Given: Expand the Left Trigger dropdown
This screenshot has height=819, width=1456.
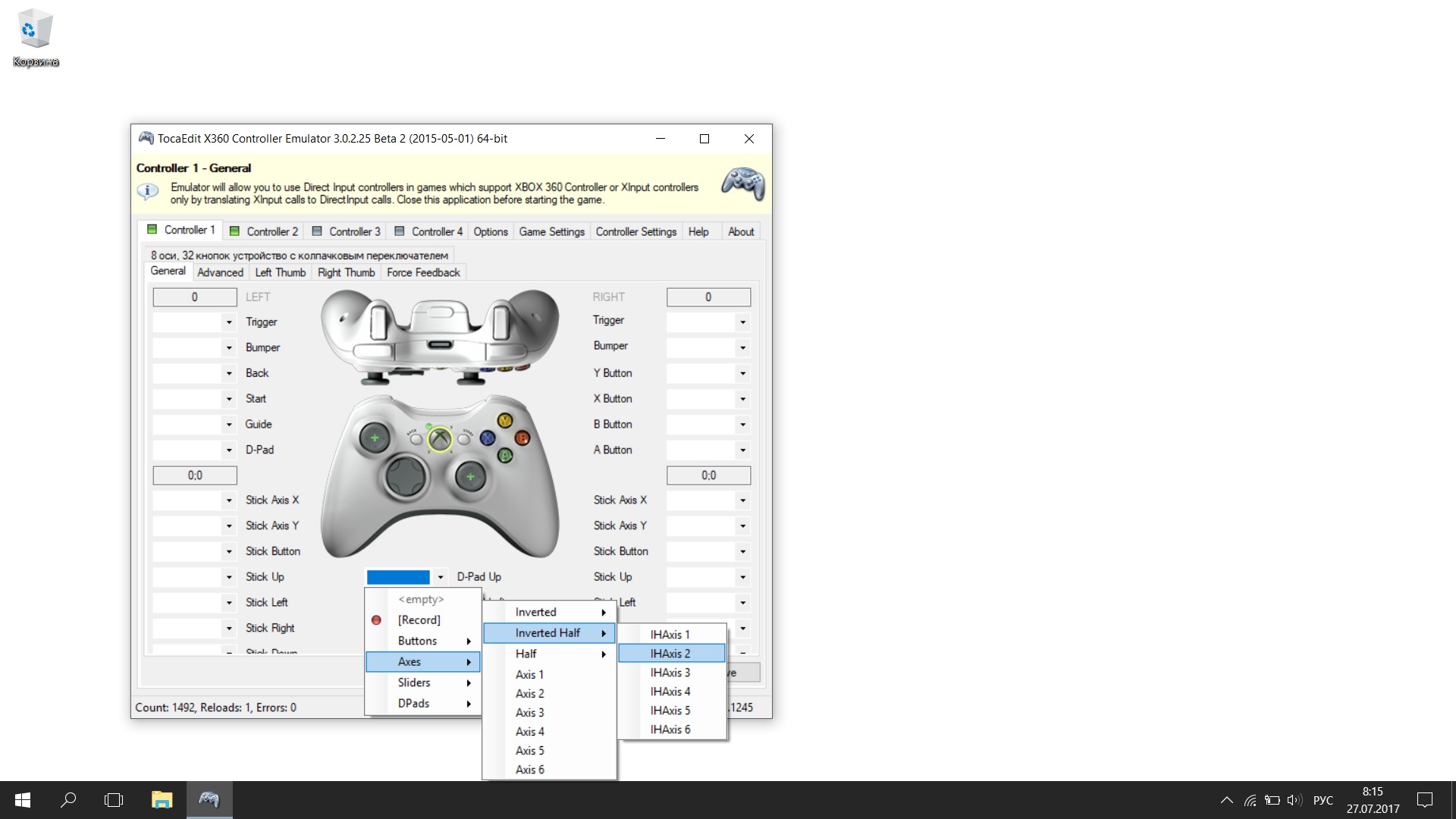Looking at the screenshot, I should coord(229,322).
